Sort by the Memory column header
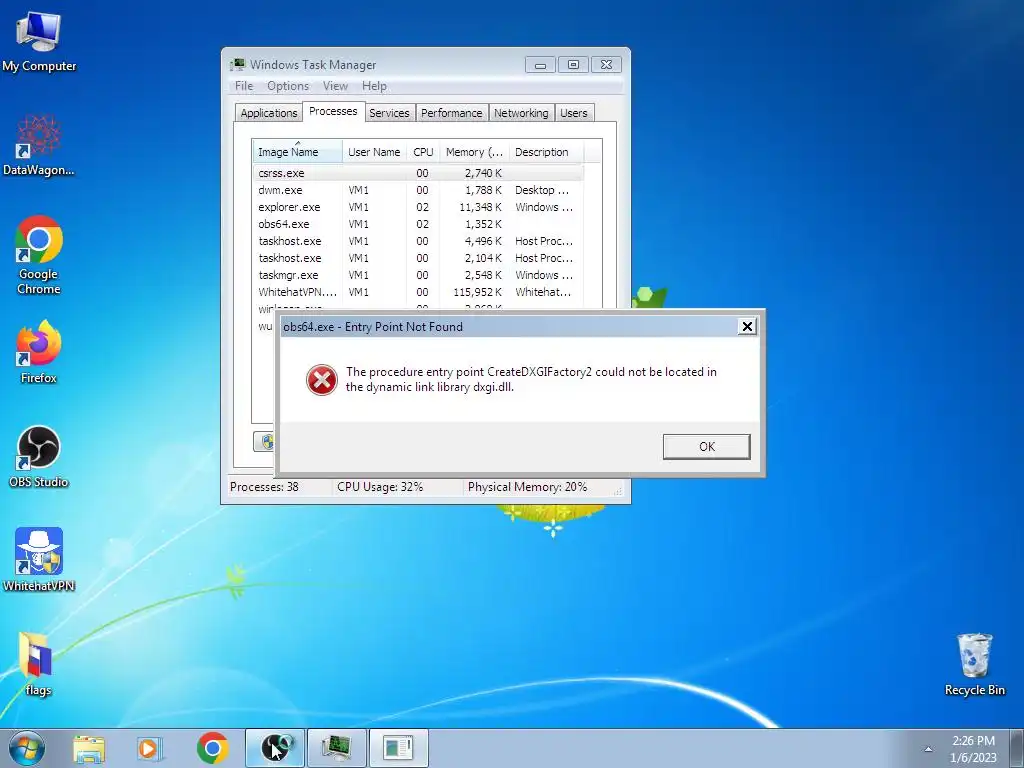This screenshot has width=1024, height=768. click(474, 152)
